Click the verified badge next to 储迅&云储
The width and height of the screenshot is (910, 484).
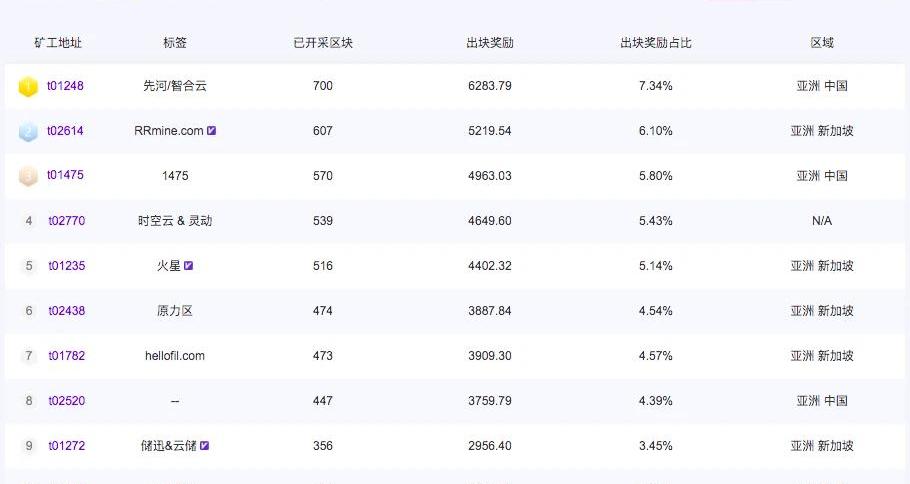[205, 446]
